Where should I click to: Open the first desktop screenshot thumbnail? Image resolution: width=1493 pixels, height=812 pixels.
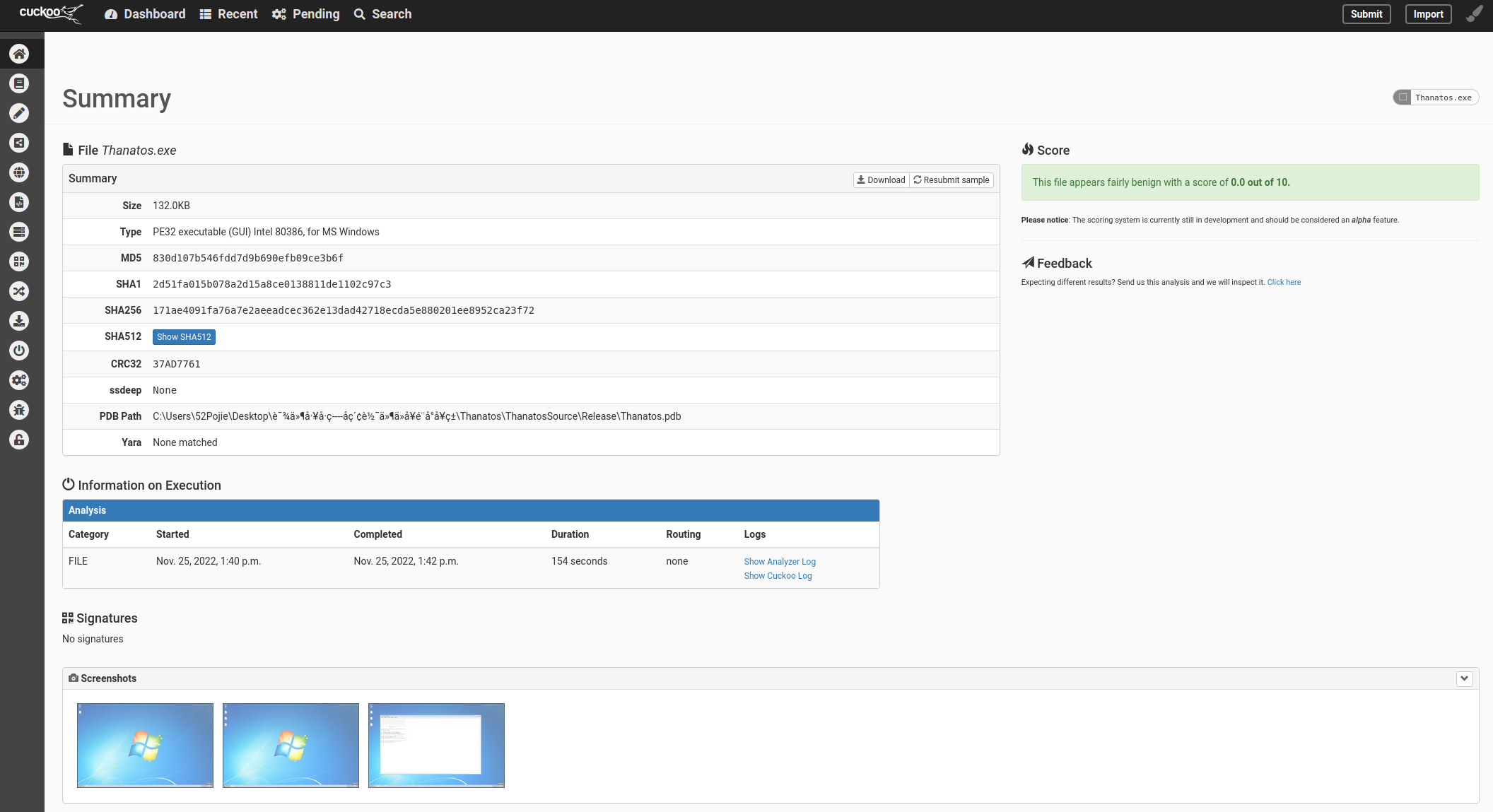[x=145, y=746]
